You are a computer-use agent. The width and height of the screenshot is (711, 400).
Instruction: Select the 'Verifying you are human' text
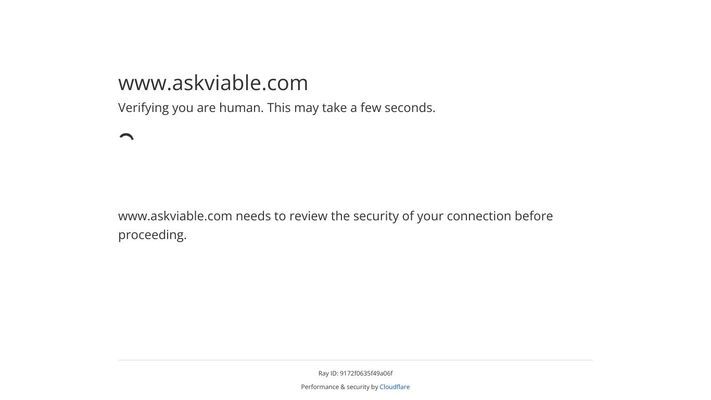click(190, 108)
